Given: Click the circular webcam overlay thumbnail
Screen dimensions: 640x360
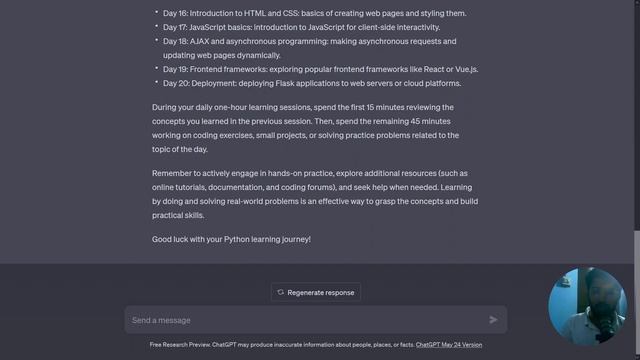Looking at the screenshot, I should [587, 307].
